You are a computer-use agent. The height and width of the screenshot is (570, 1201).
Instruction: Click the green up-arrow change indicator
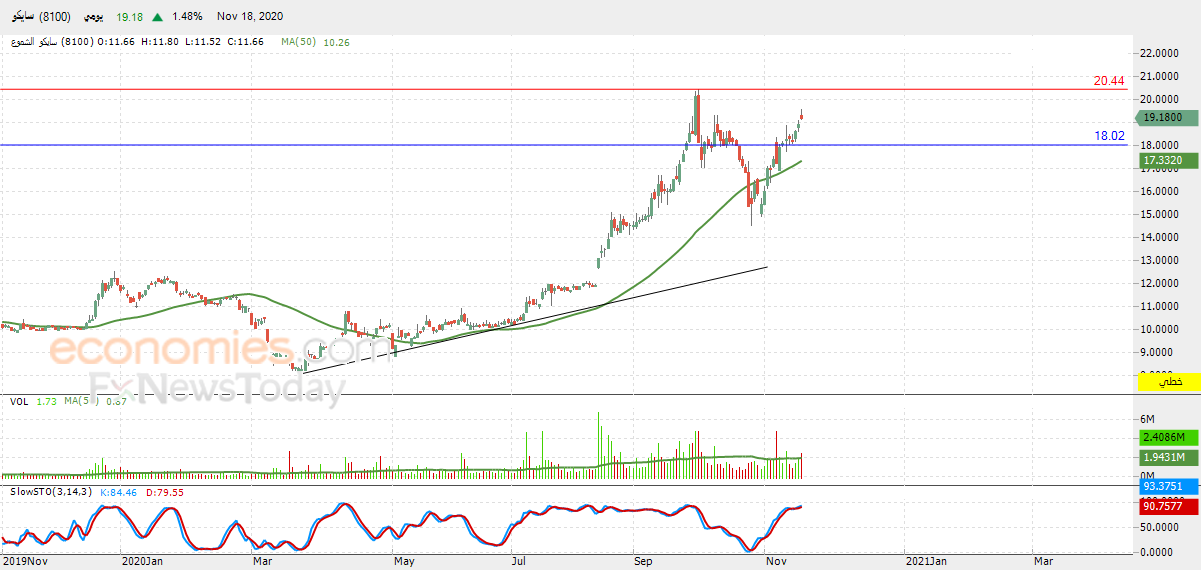pyautogui.click(x=158, y=16)
